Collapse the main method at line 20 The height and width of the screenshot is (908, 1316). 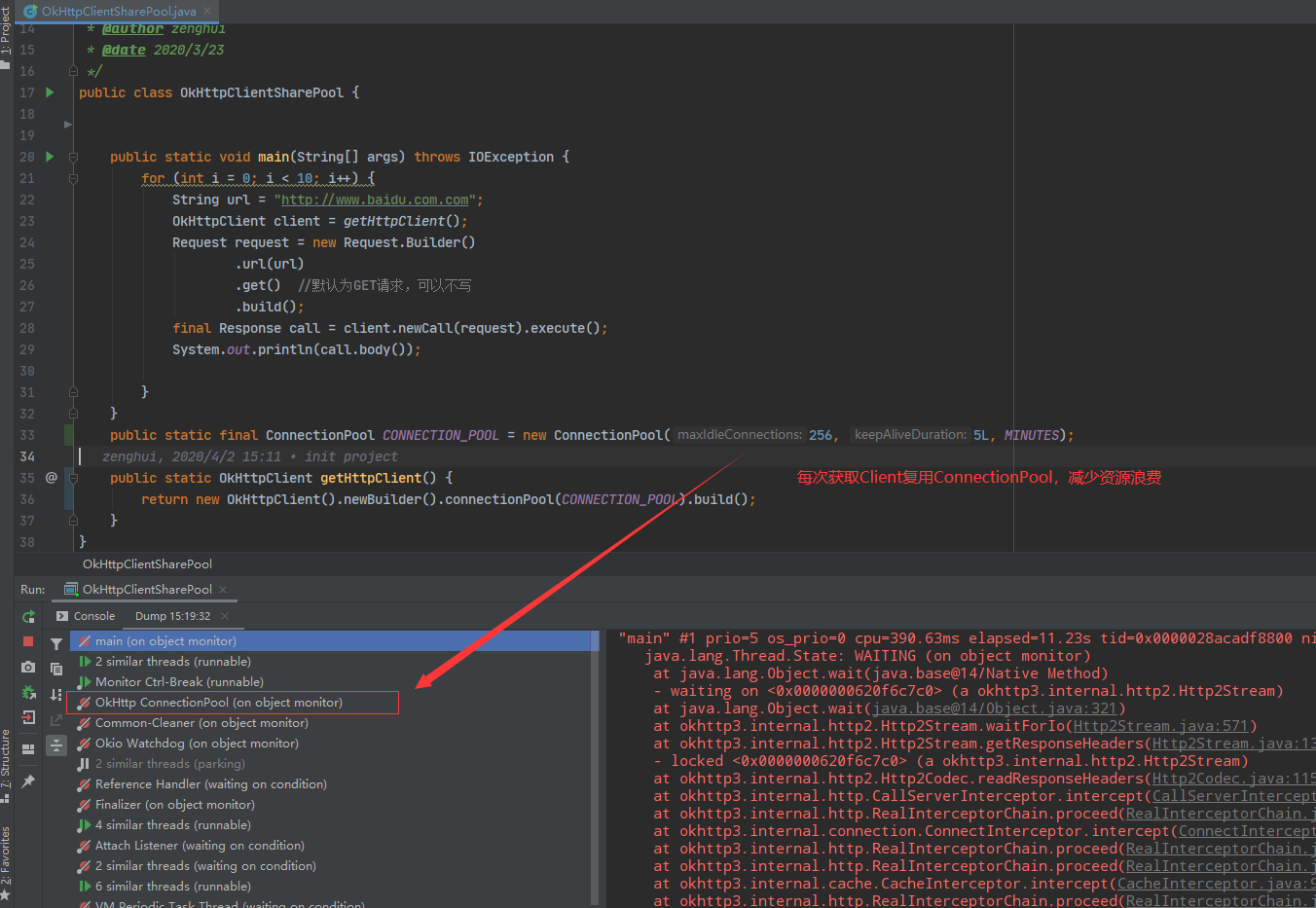[x=73, y=157]
